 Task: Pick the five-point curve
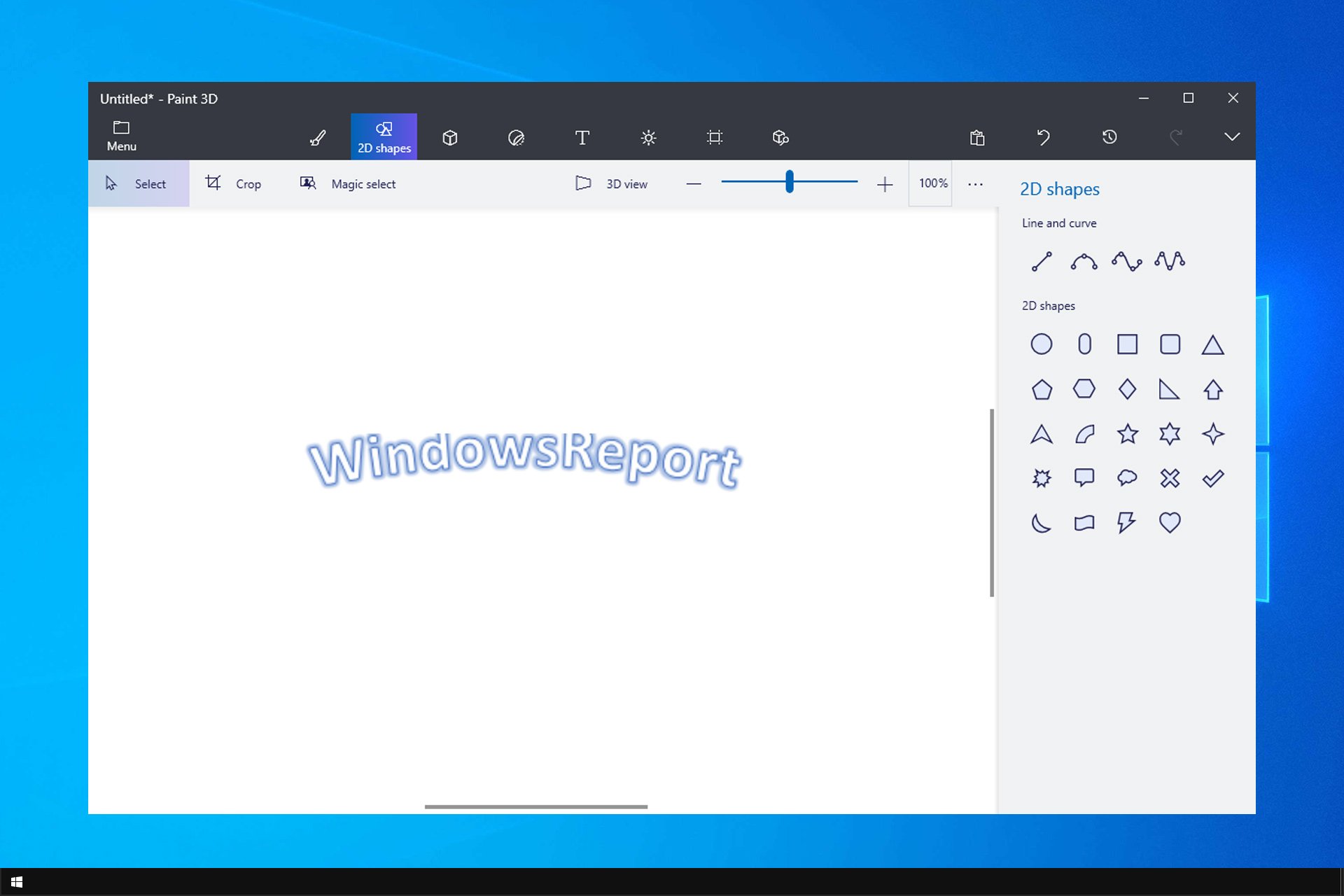point(1170,261)
